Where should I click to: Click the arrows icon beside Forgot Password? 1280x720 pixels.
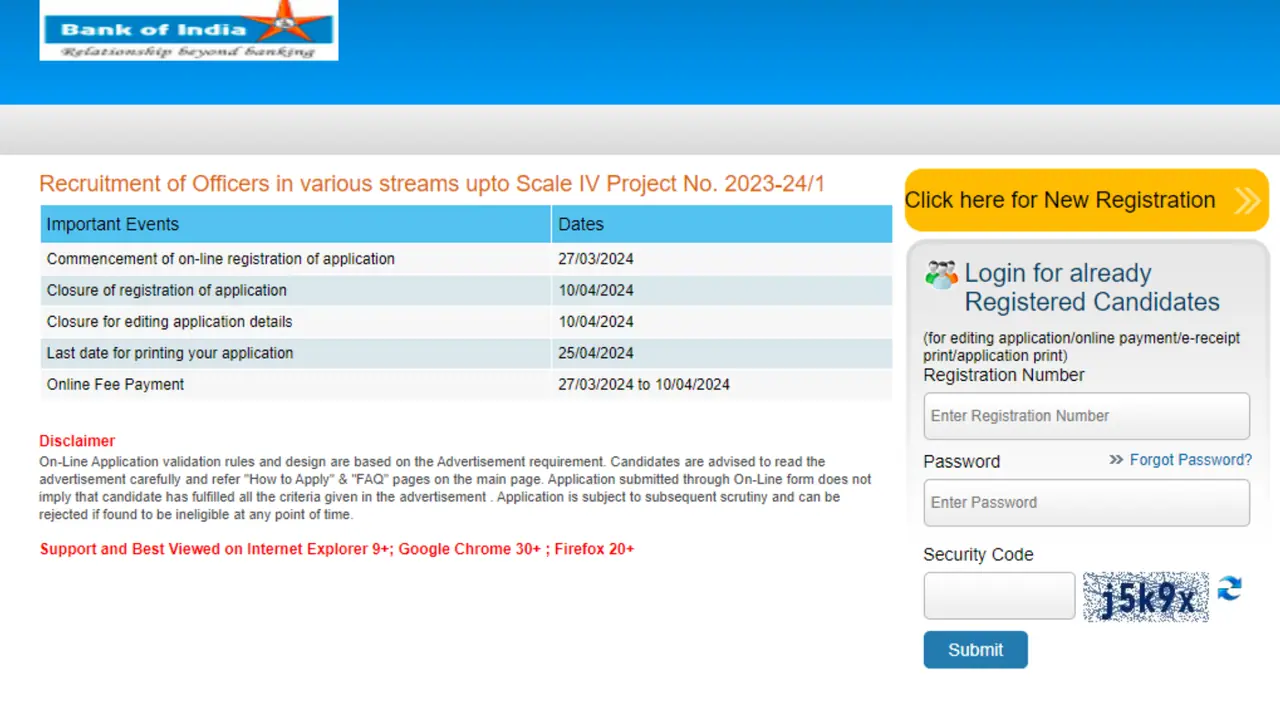point(1116,460)
